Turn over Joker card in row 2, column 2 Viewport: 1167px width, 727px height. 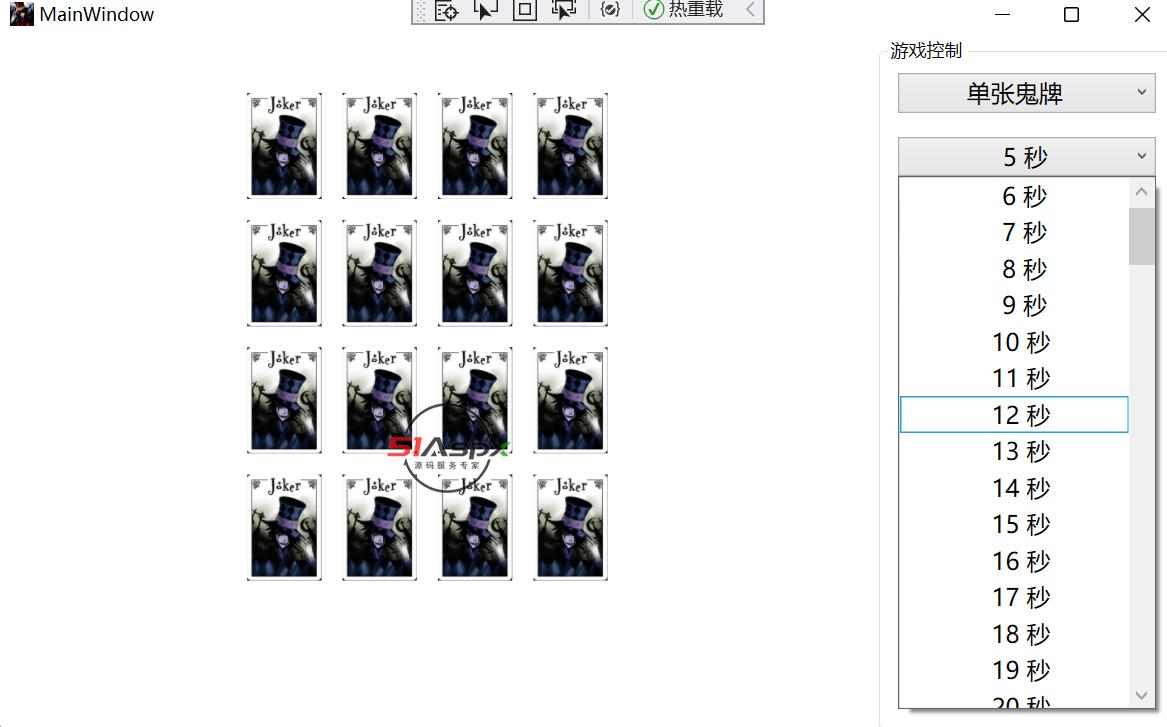click(x=380, y=273)
